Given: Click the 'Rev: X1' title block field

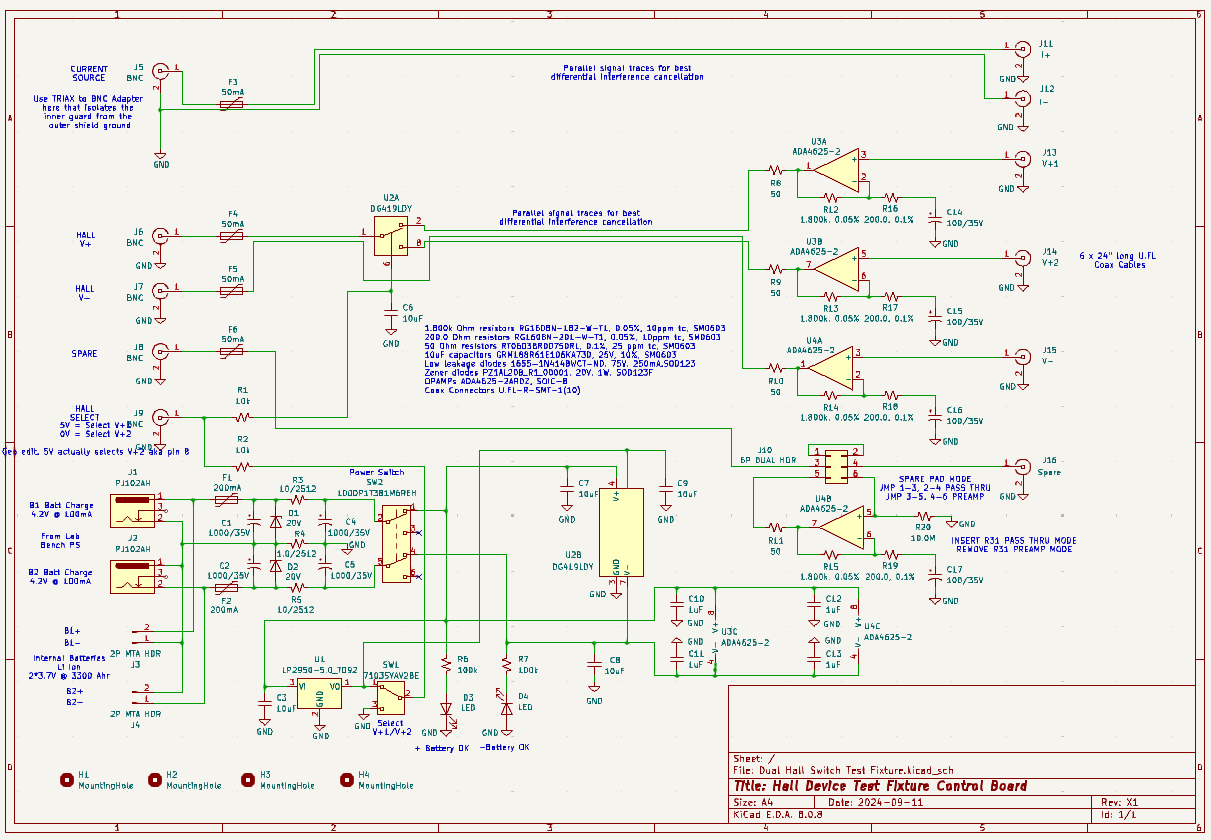Looking at the screenshot, I should tap(1120, 802).
